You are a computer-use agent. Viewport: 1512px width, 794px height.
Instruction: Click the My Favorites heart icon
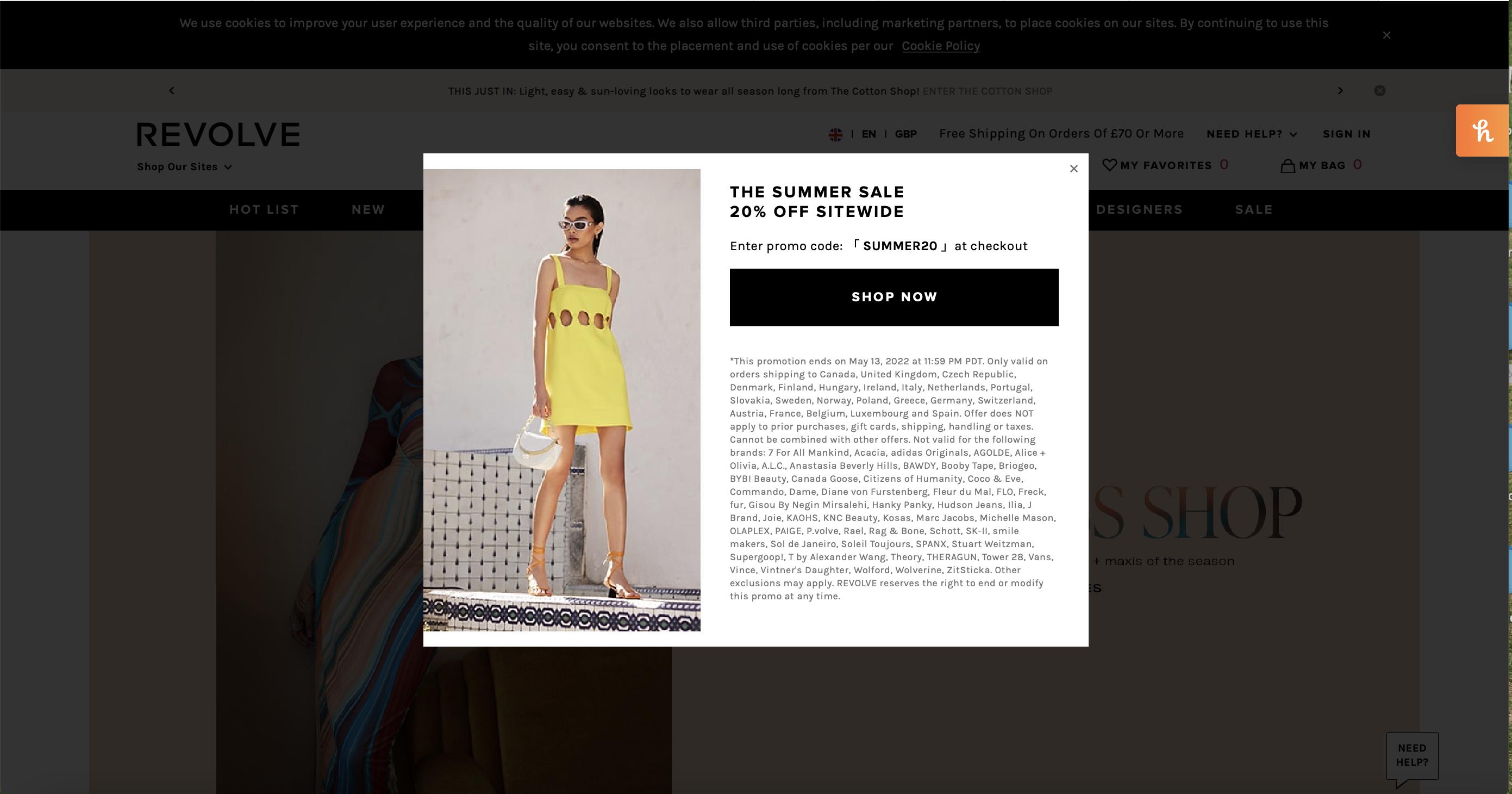pyautogui.click(x=1109, y=165)
